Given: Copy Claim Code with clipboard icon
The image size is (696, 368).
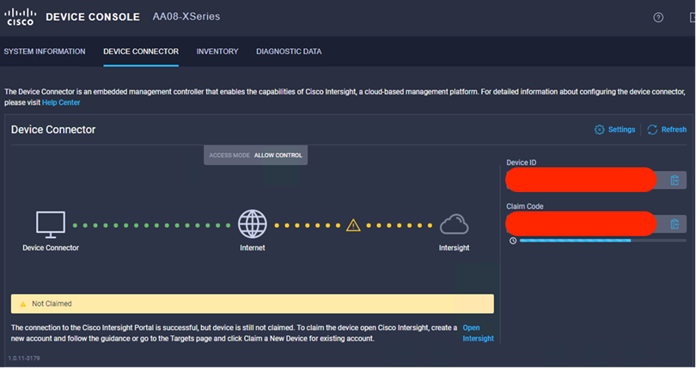Looking at the screenshot, I should pos(675,224).
